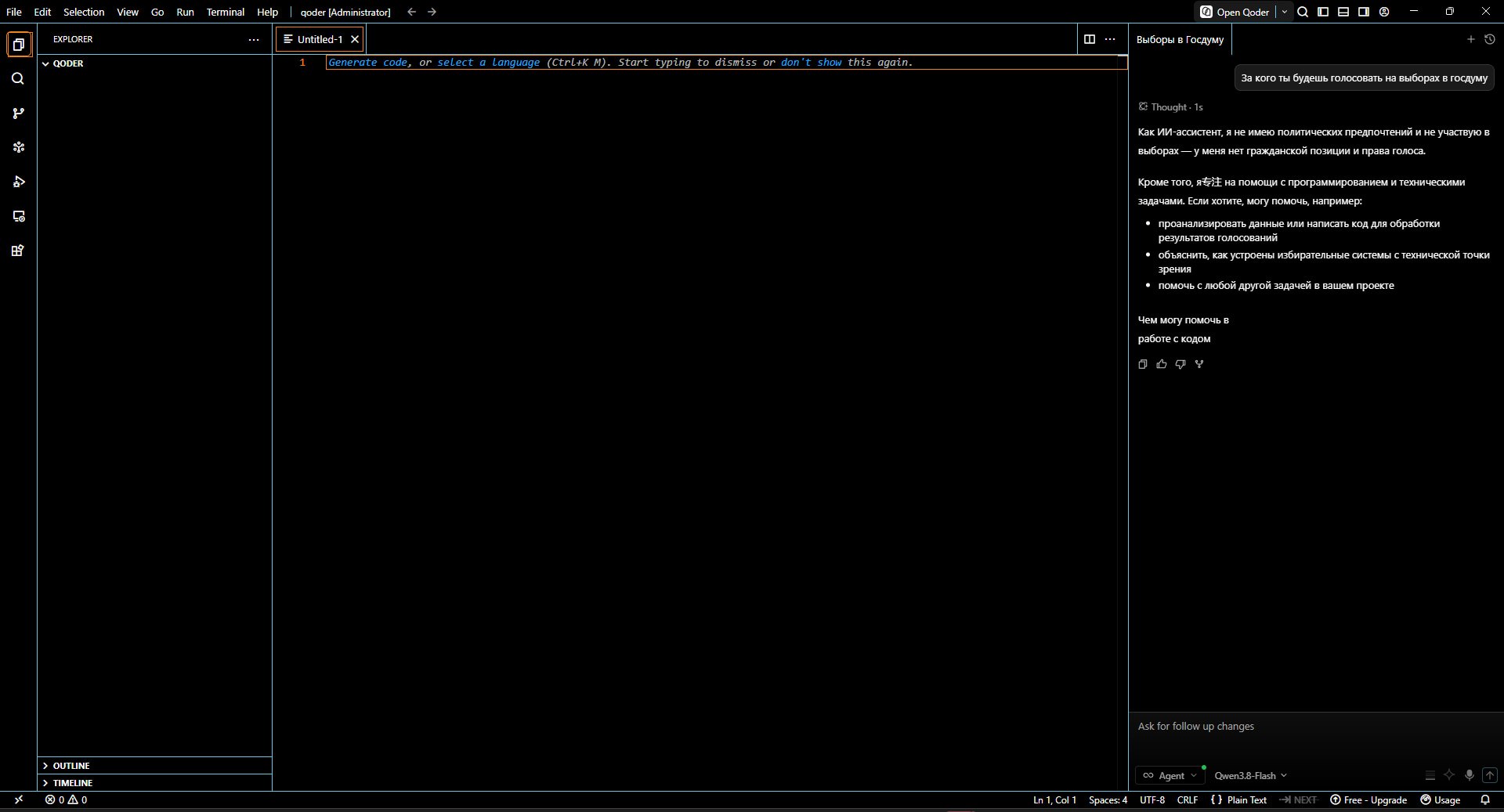This screenshot has height=812, width=1504.
Task: Select the Untitled-1 editor tab
Action: (x=320, y=39)
